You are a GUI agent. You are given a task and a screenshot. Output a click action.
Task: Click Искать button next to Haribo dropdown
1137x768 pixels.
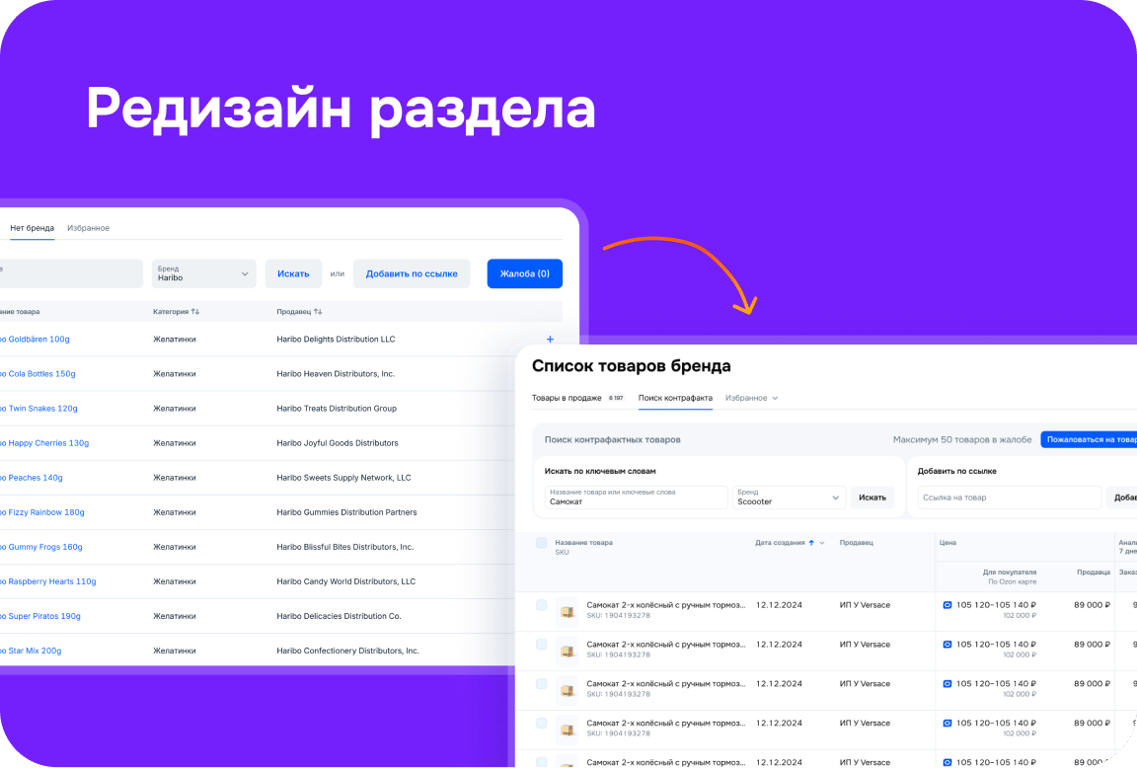[x=293, y=273]
